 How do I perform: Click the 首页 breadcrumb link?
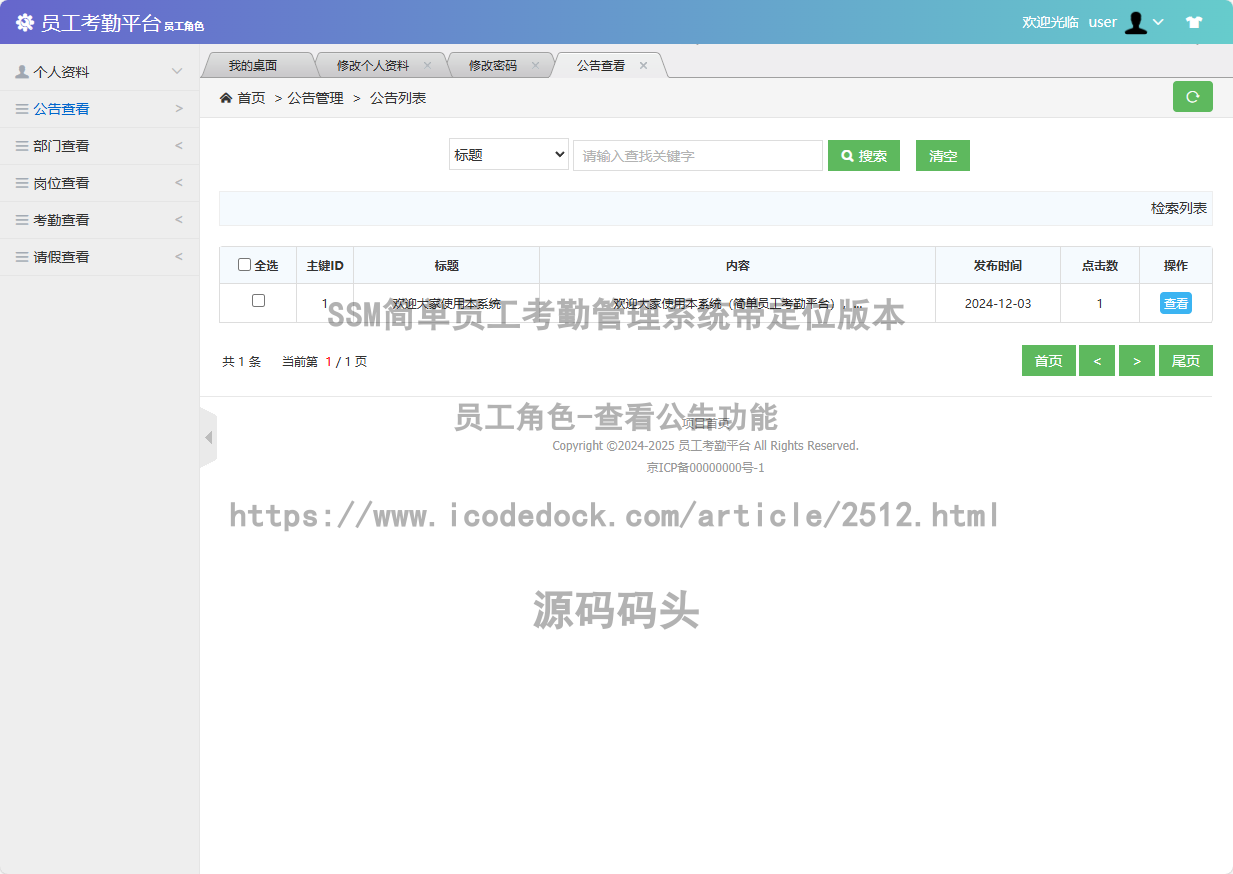[251, 98]
